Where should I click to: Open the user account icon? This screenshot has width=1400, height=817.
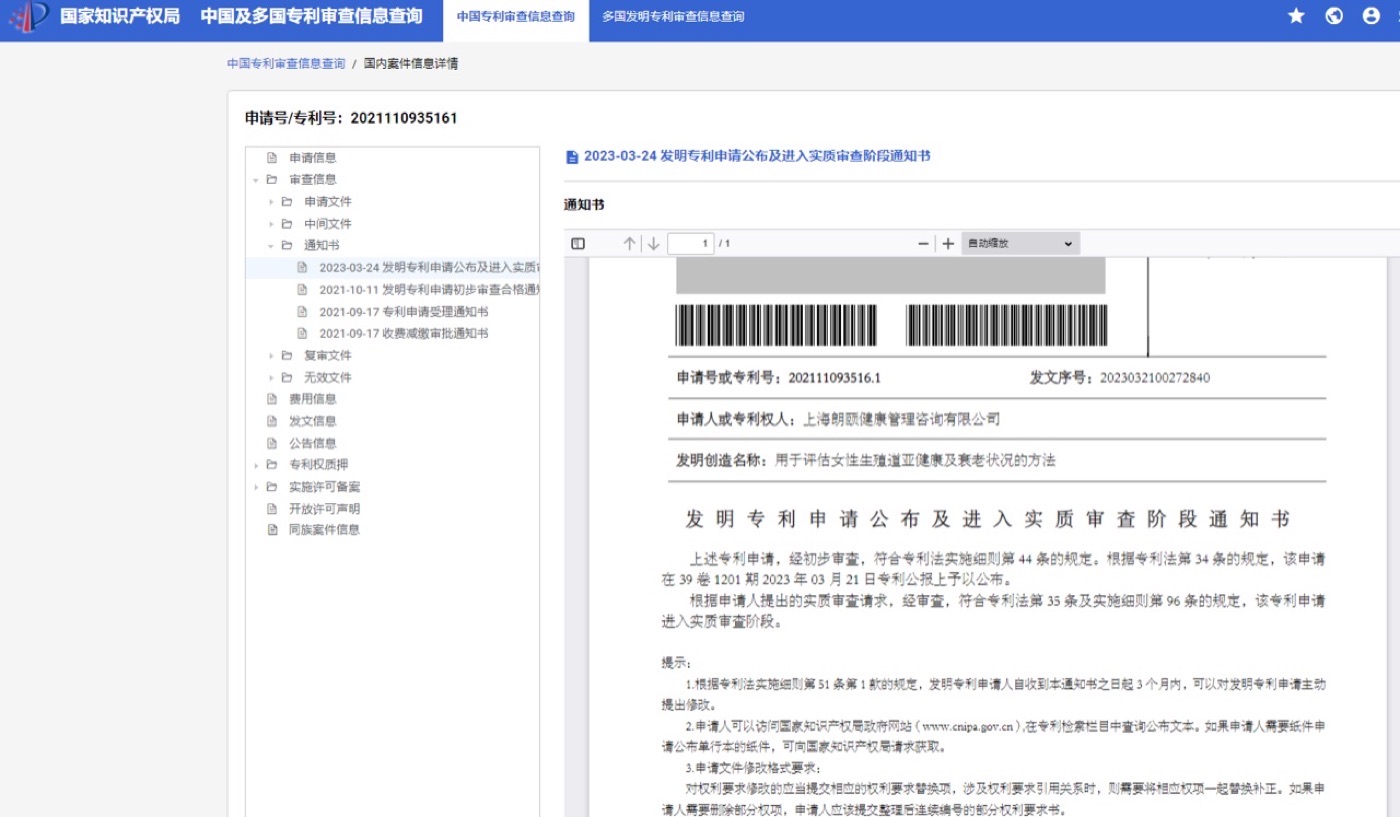(1371, 16)
